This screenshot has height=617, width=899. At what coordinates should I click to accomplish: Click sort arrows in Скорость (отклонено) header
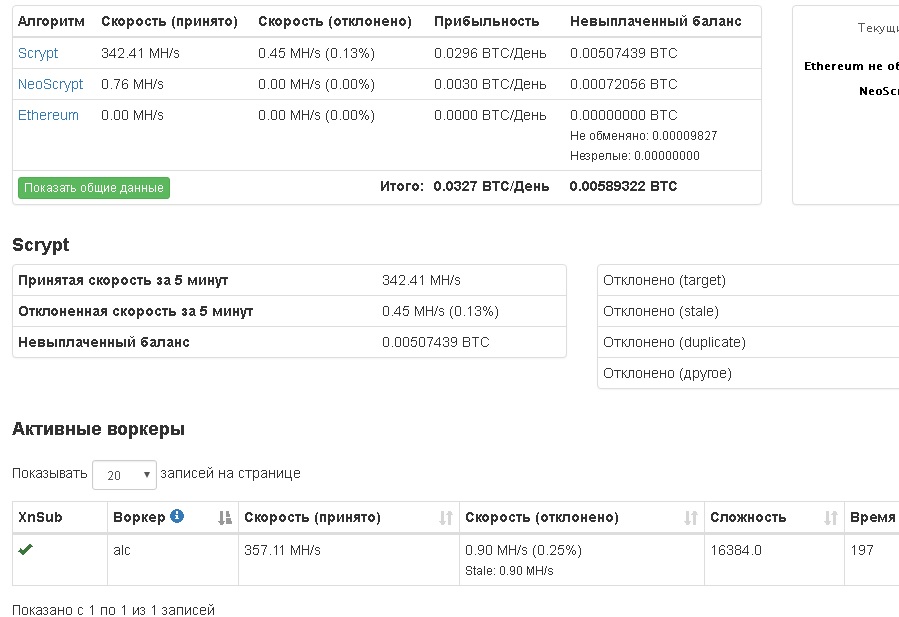(691, 518)
